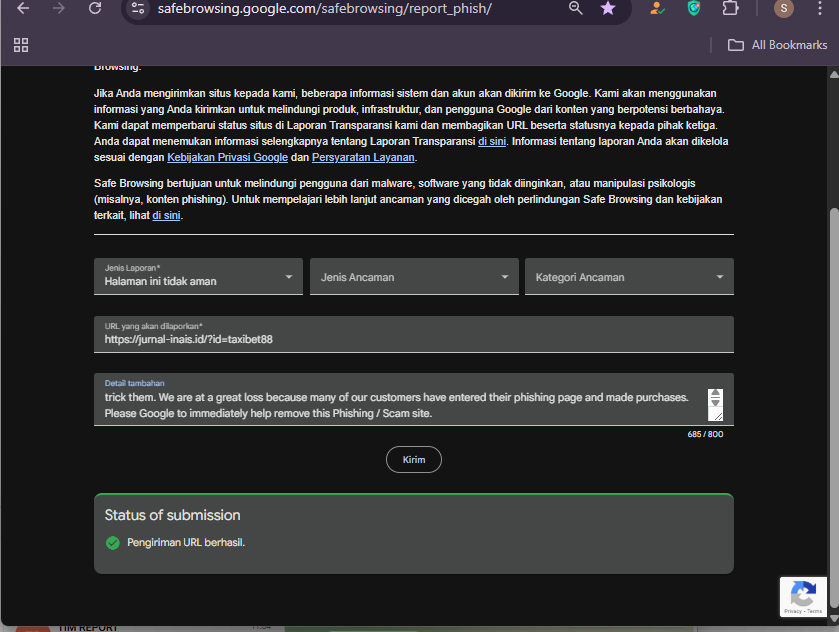Click the 'Pengiriman URL berhasil.' status text
The image size is (839, 632).
click(x=186, y=543)
